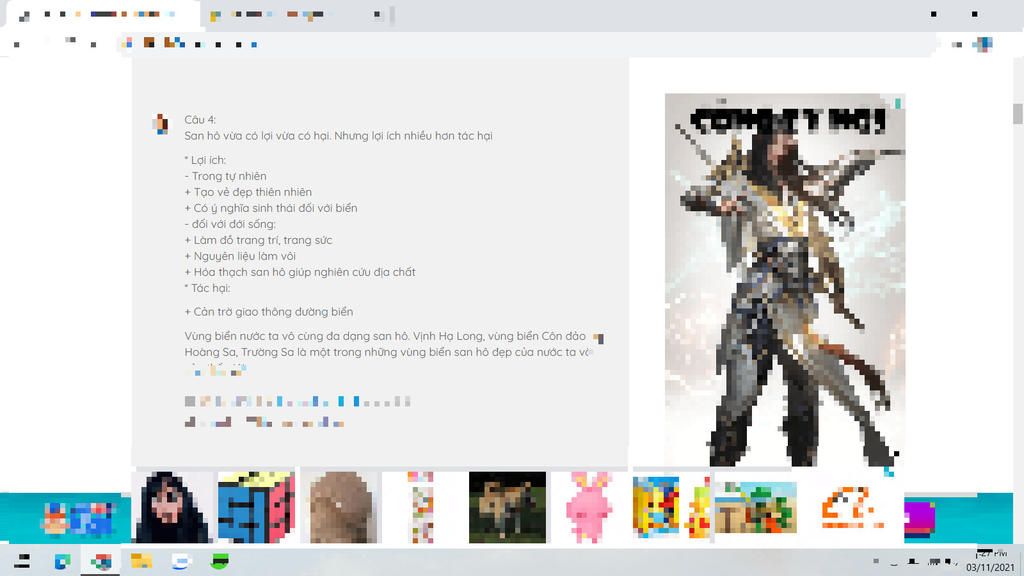Close the second browser tab
This screenshot has width=1024, height=576.
377,14
